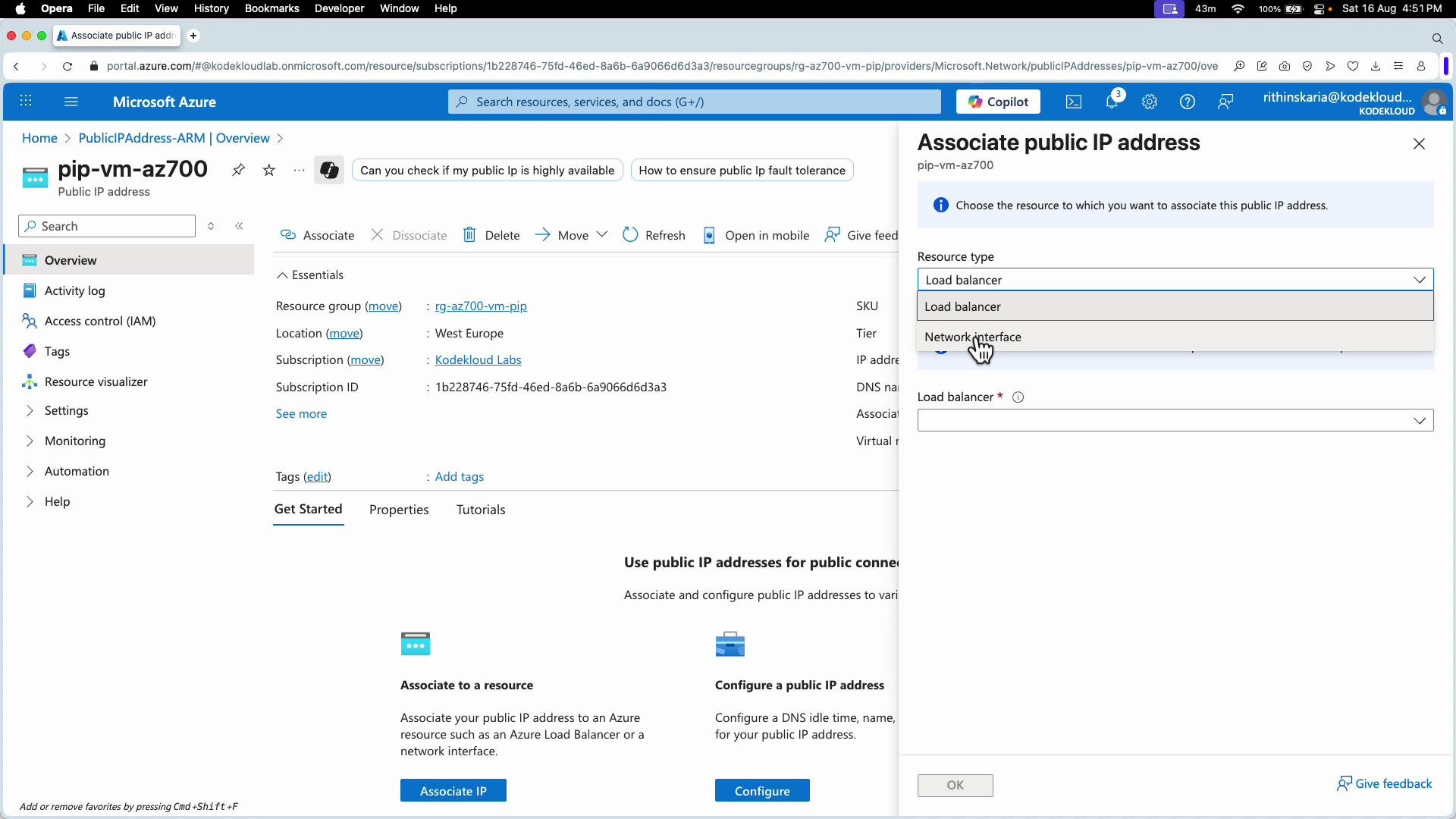
Task: Switch to the Properties tab
Action: [x=399, y=510]
